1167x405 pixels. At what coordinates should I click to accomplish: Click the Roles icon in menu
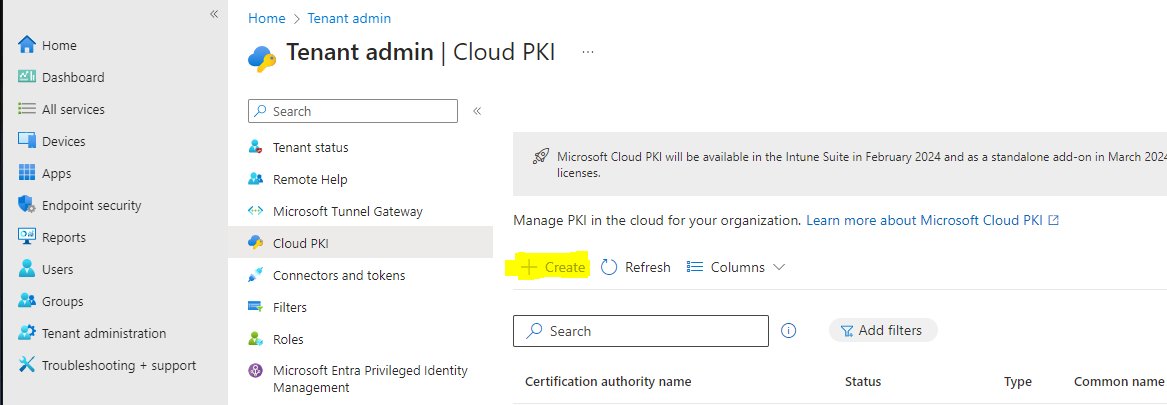coord(255,339)
